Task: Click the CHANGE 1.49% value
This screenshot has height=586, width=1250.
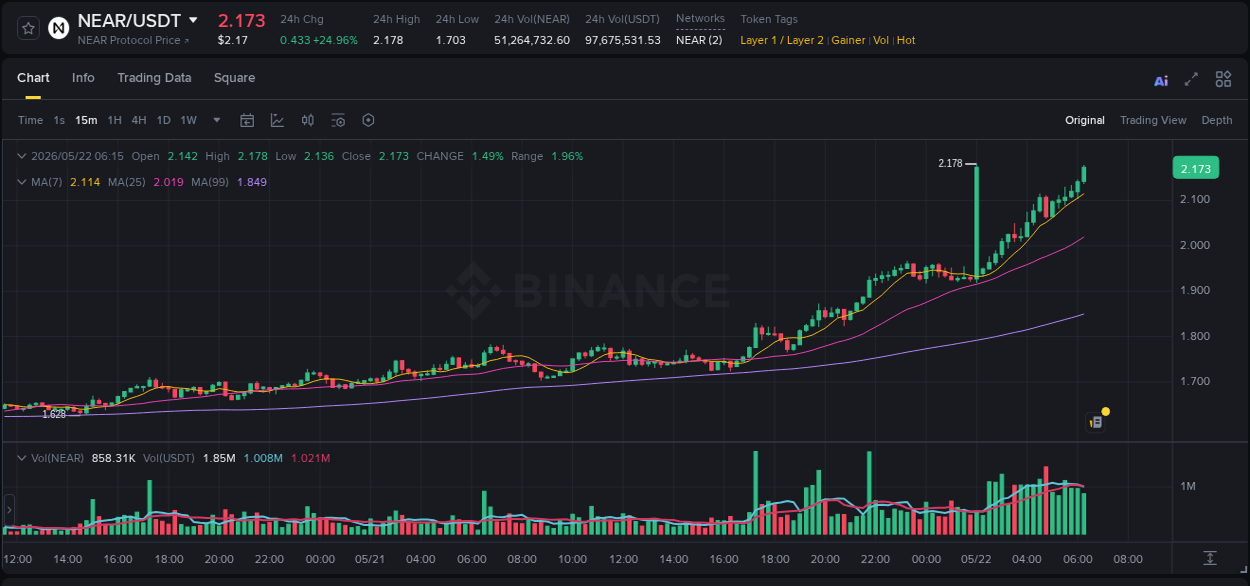Action: click(488, 156)
